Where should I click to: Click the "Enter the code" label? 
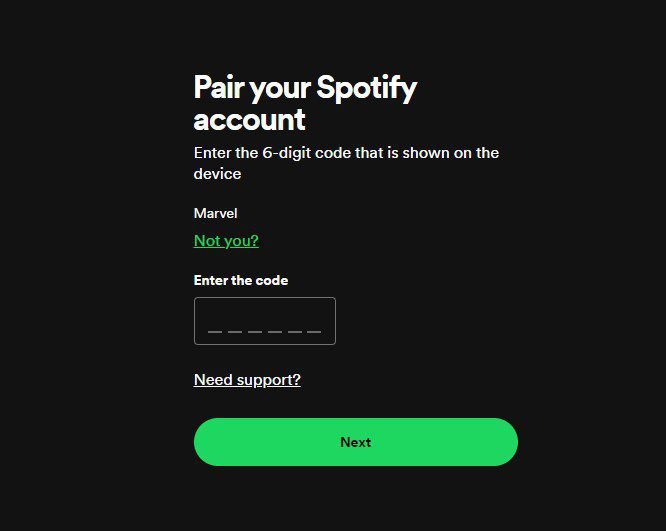click(x=241, y=281)
